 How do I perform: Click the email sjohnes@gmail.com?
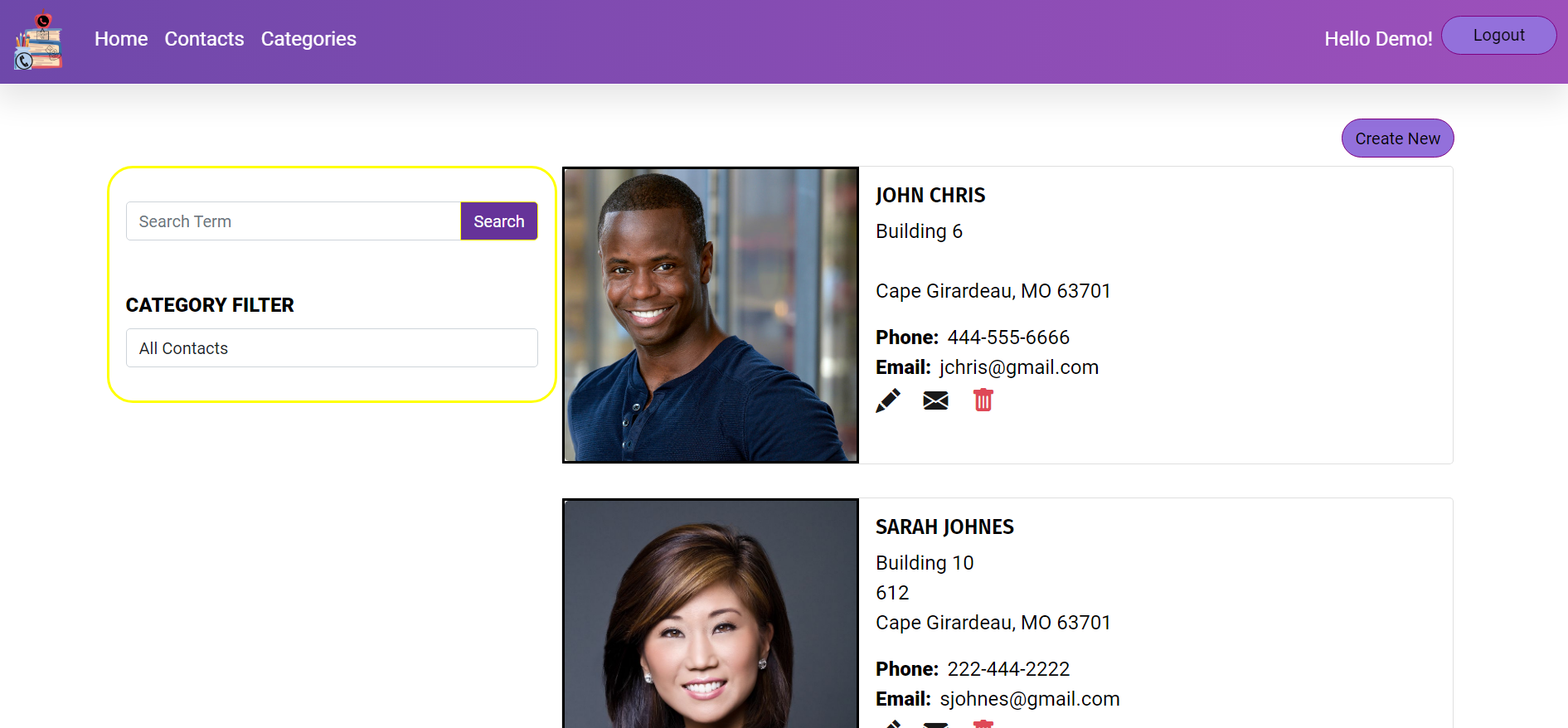pyautogui.click(x=1030, y=699)
